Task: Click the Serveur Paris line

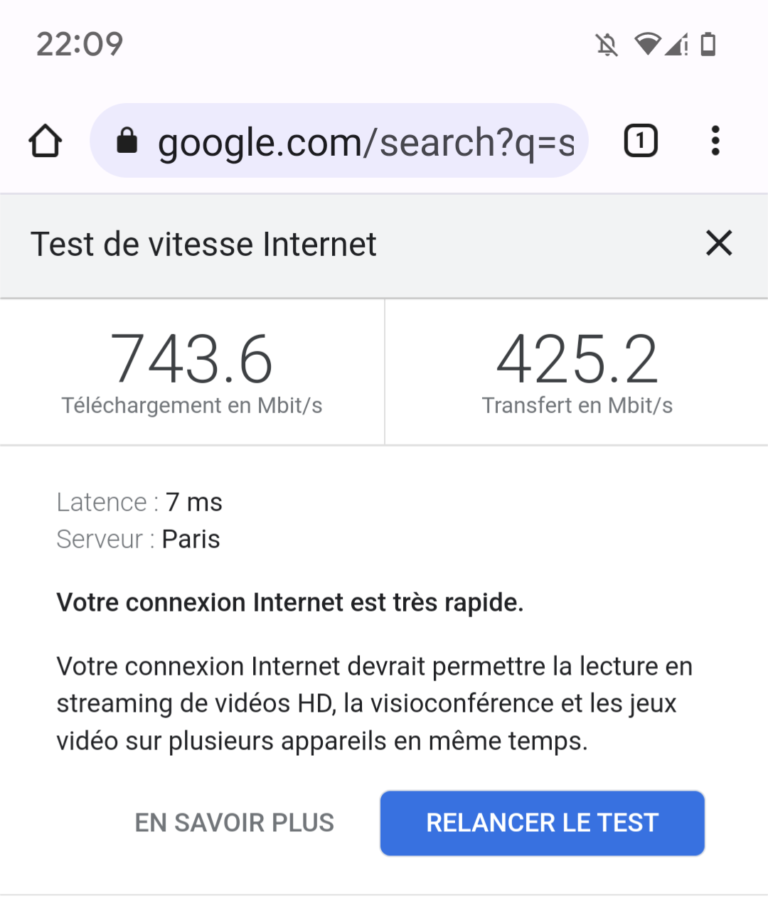Action: pos(138,539)
